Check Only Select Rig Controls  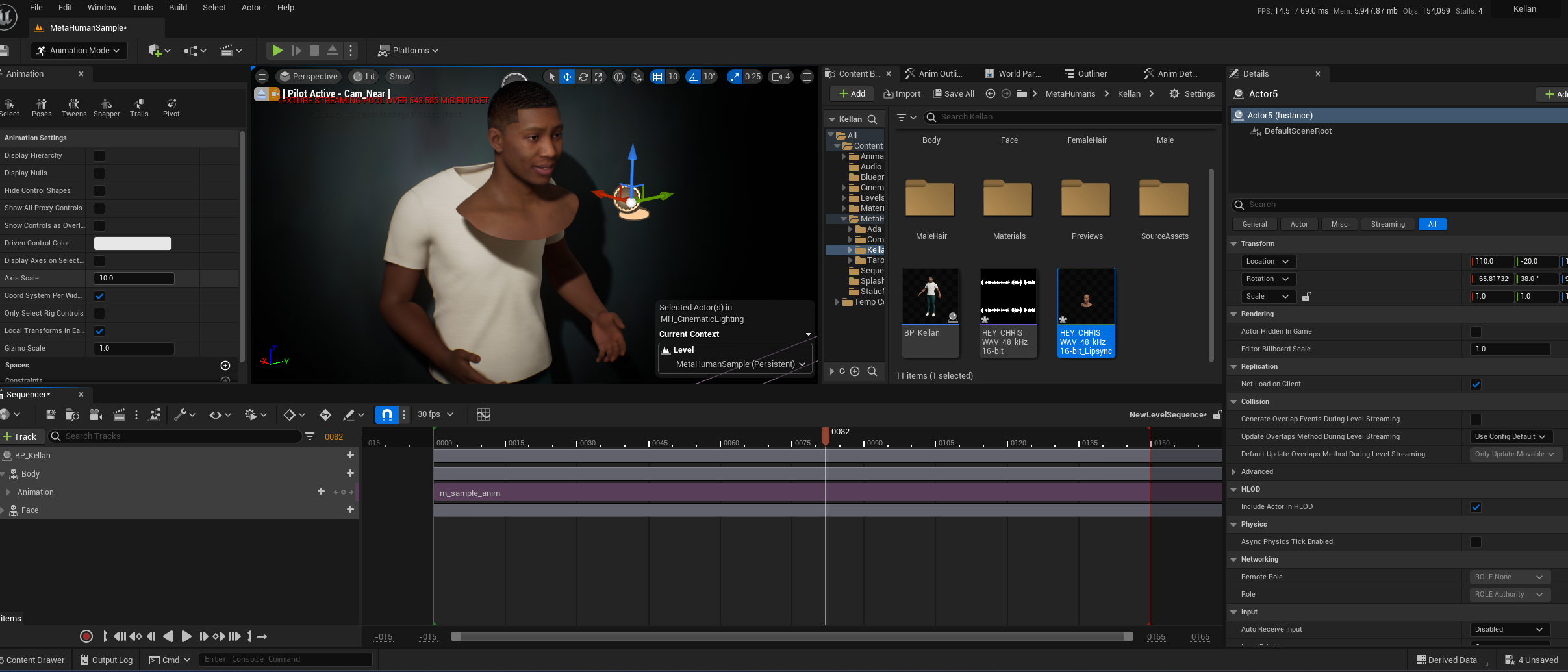pyautogui.click(x=99, y=314)
